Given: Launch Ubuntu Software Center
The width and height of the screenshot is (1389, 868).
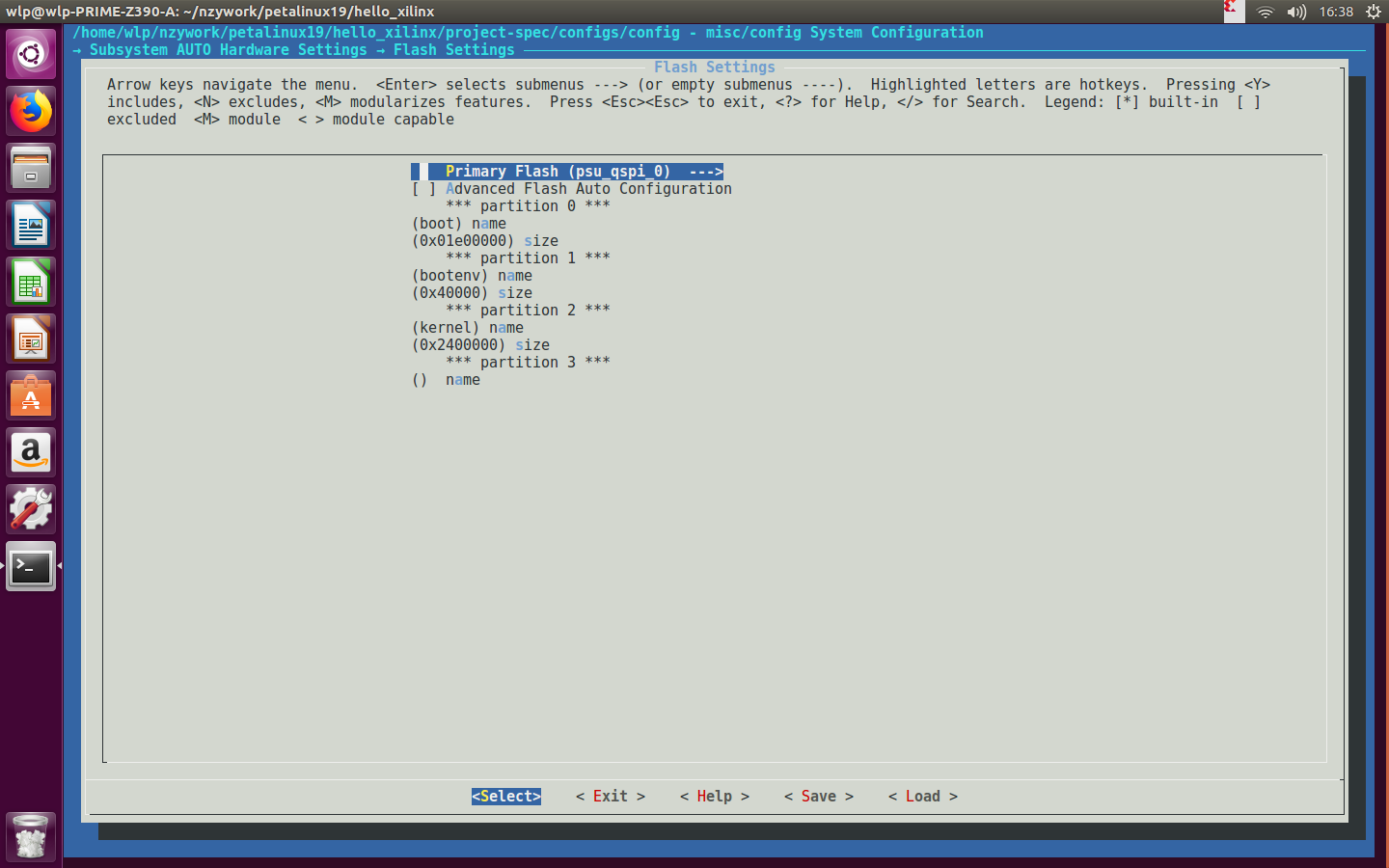Looking at the screenshot, I should [x=30, y=394].
